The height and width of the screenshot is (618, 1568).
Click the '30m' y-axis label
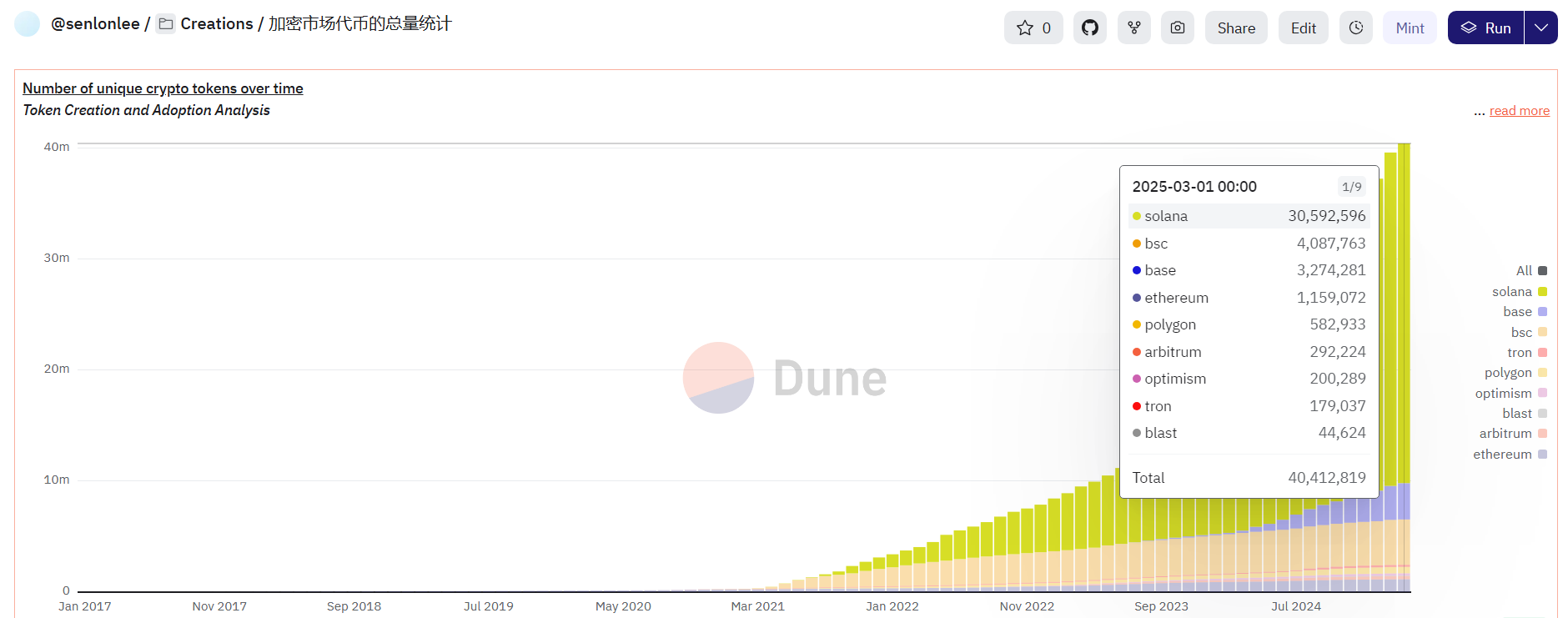[x=57, y=258]
